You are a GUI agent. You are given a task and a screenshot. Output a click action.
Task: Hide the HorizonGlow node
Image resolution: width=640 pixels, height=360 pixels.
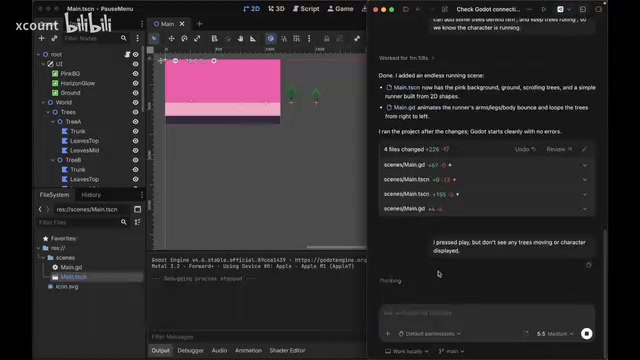click(x=136, y=83)
